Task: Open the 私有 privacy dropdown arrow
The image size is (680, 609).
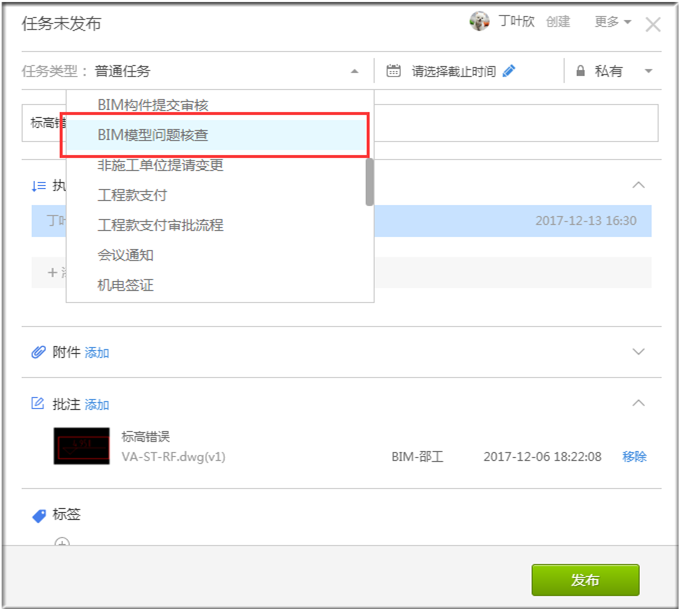Action: tap(648, 72)
